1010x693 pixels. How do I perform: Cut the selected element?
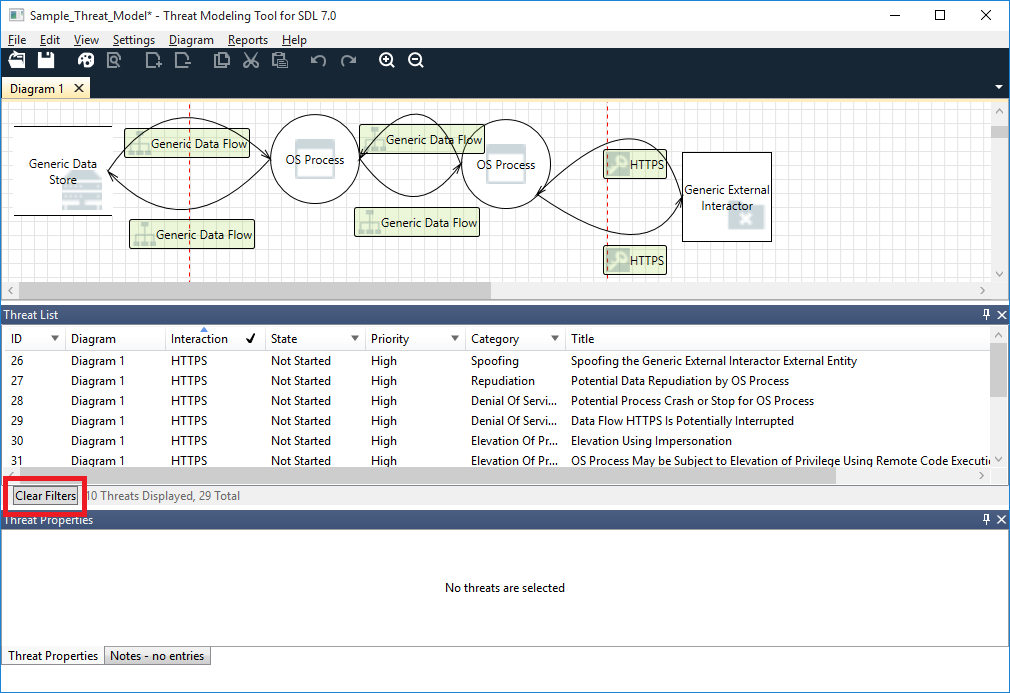click(250, 60)
